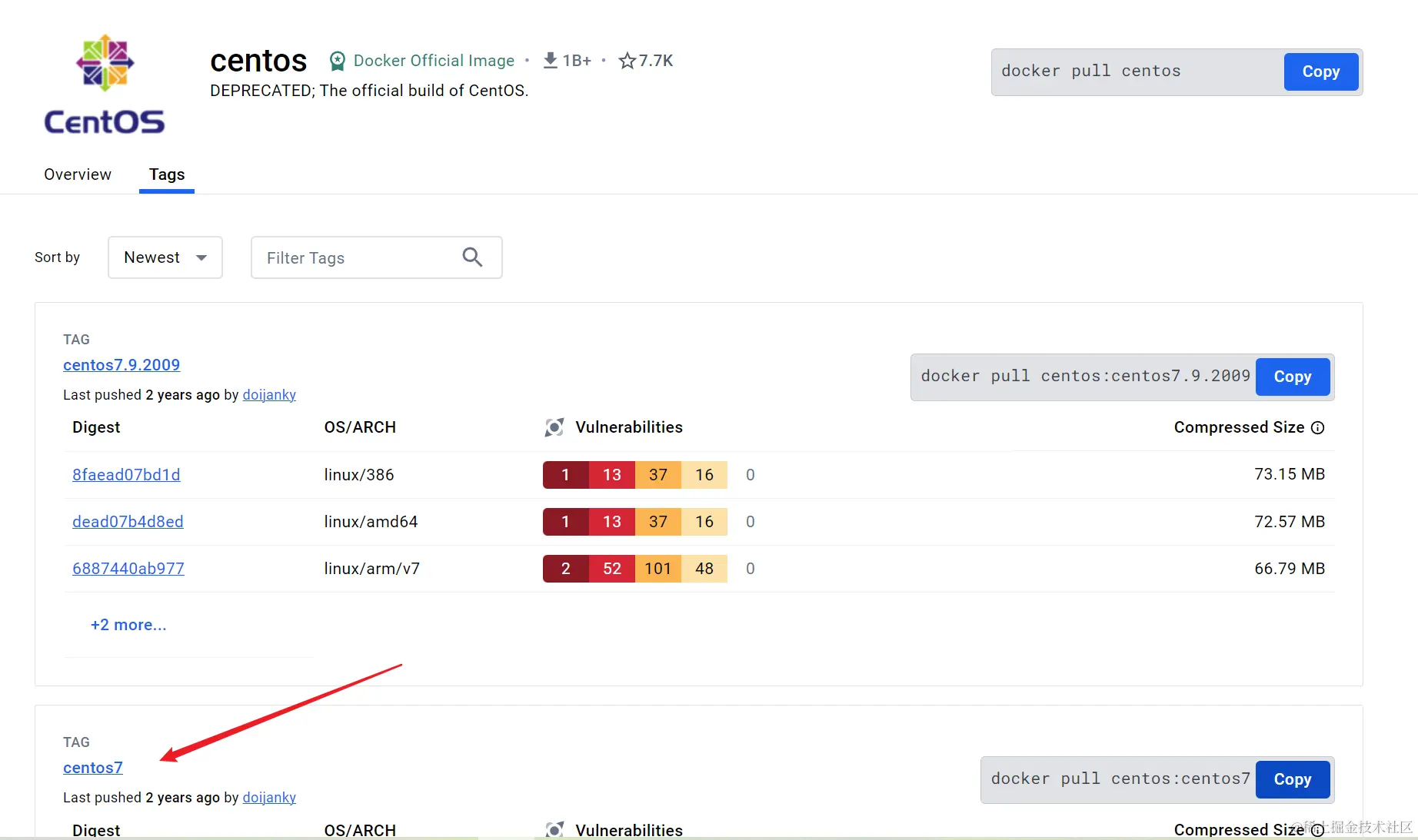Viewport: 1418px width, 840px height.
Task: Click the 73.15 MB size value
Action: coord(1290,474)
